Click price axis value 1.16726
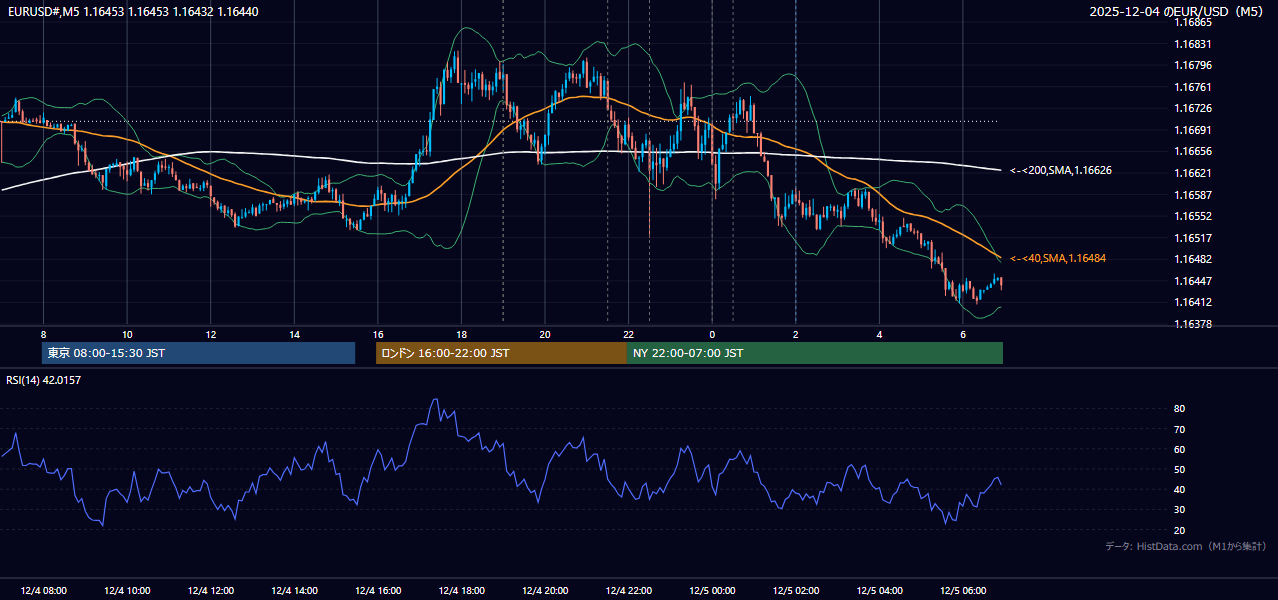The height and width of the screenshot is (600, 1278). (x=1194, y=108)
